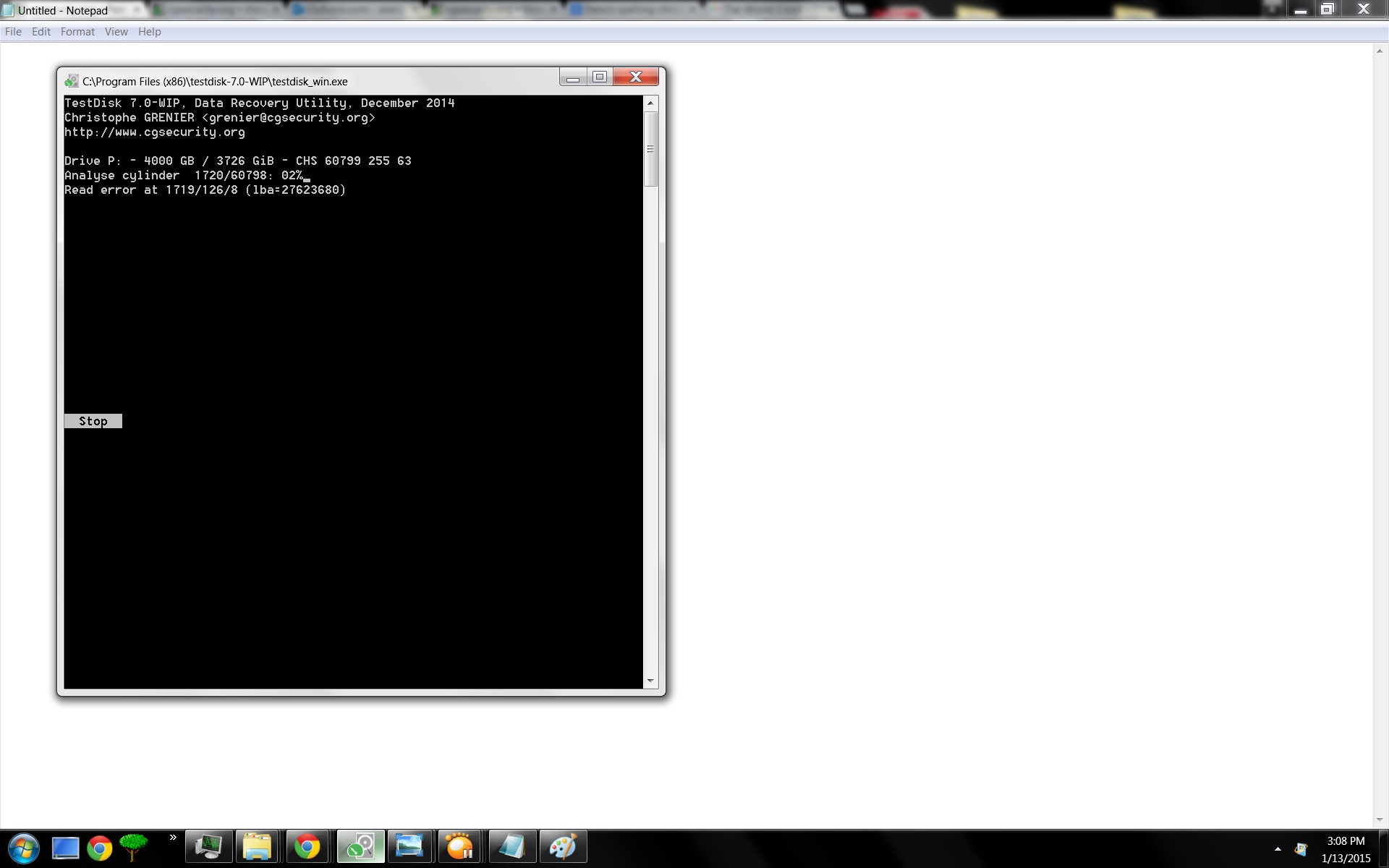This screenshot has height=868, width=1389.
Task: Click the 'Read error at 1719/126/8' line
Action: 205,190
